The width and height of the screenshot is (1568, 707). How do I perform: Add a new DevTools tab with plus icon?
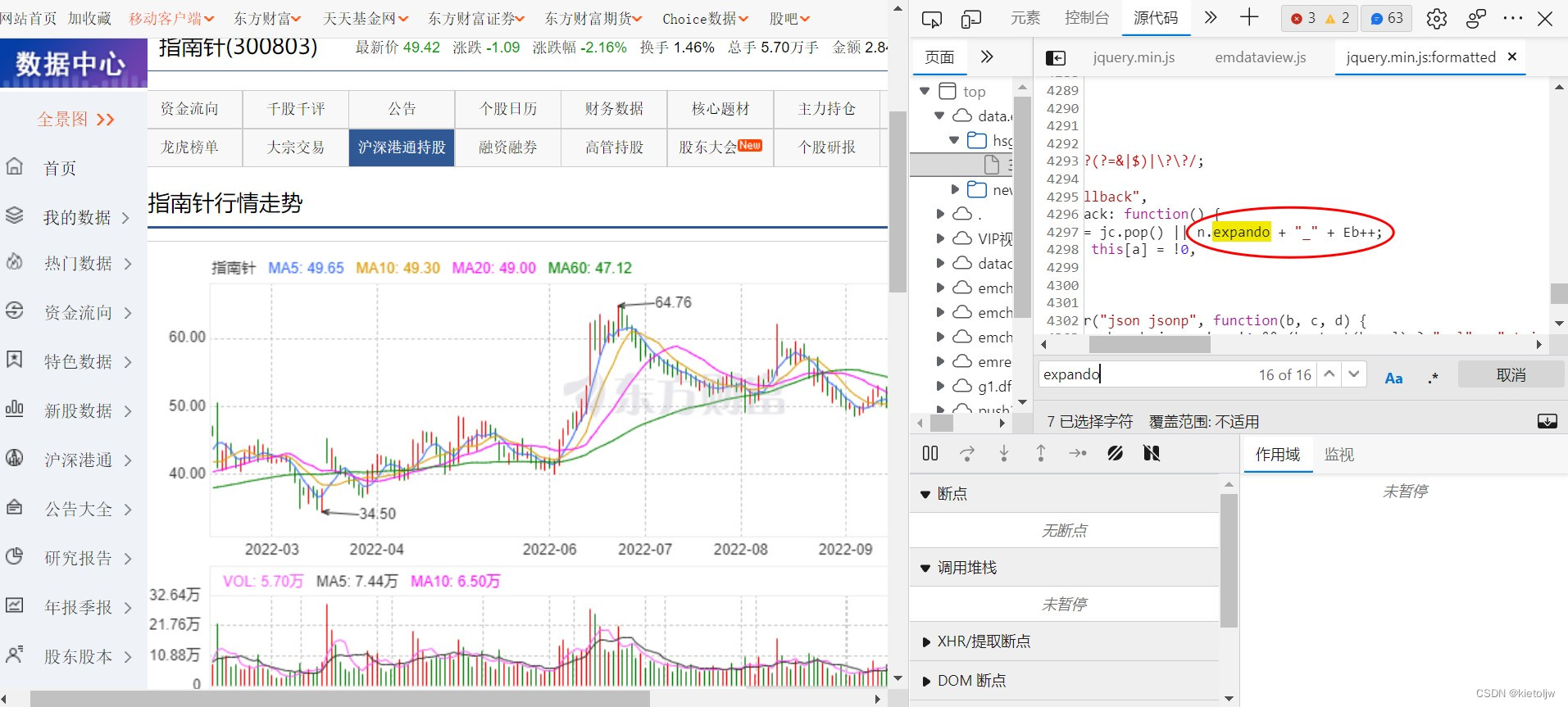(x=1249, y=17)
